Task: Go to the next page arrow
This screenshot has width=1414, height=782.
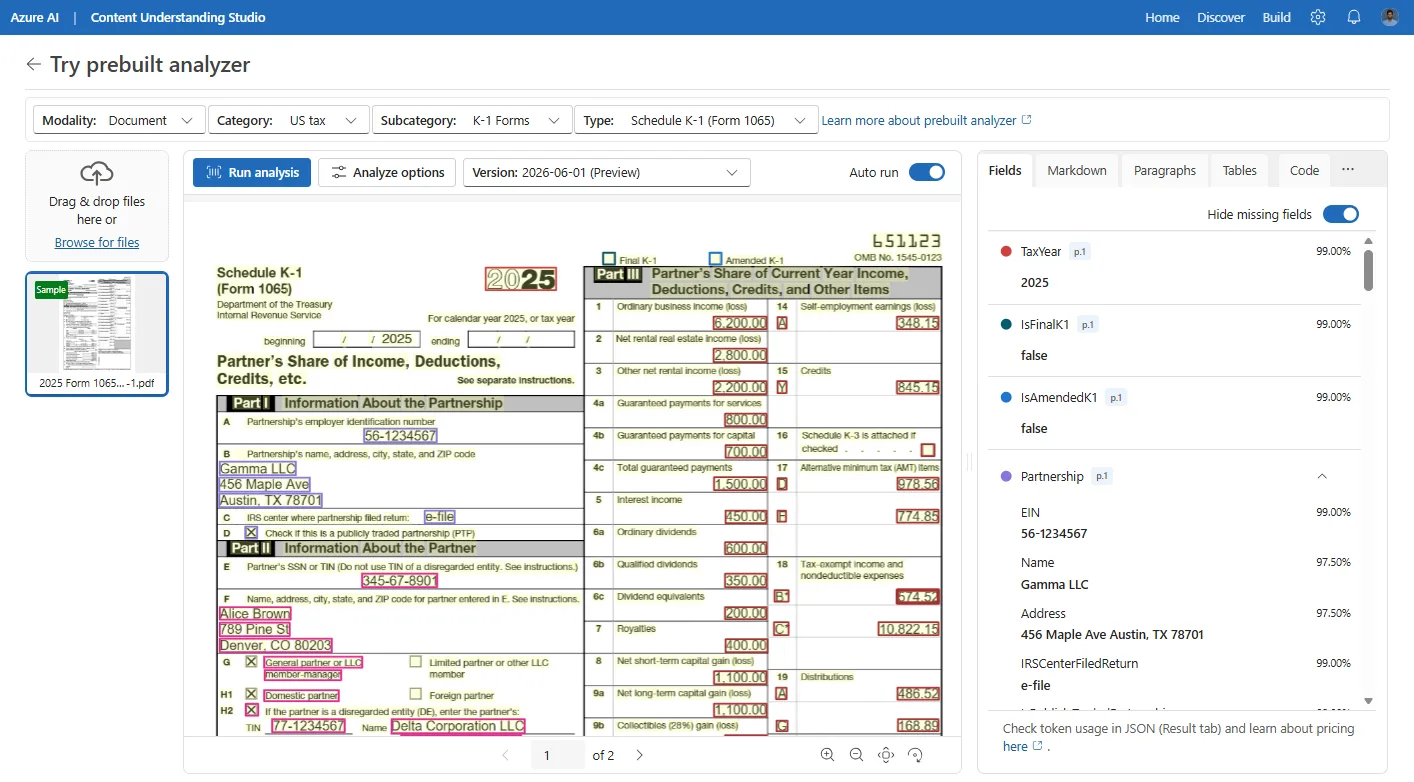Action: click(x=640, y=755)
